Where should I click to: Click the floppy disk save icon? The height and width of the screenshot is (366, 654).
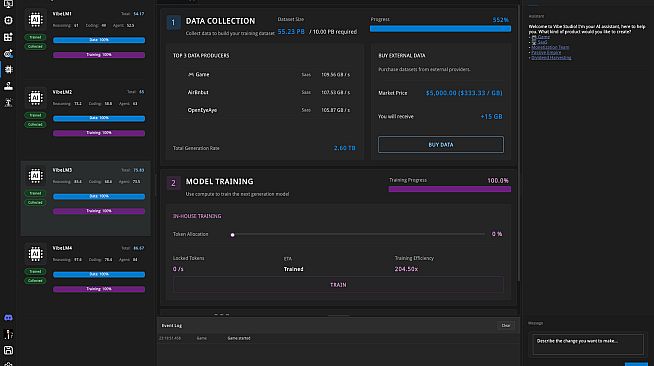click(x=8, y=350)
